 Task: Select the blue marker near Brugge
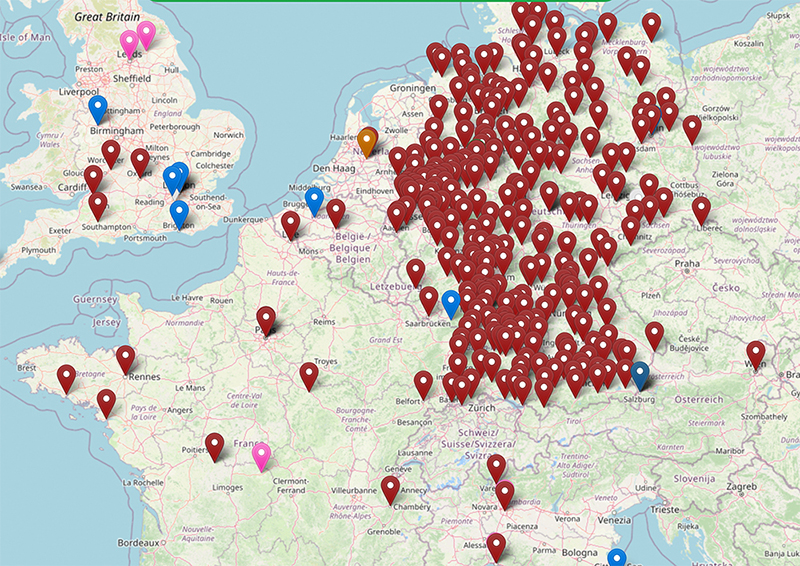pos(315,201)
